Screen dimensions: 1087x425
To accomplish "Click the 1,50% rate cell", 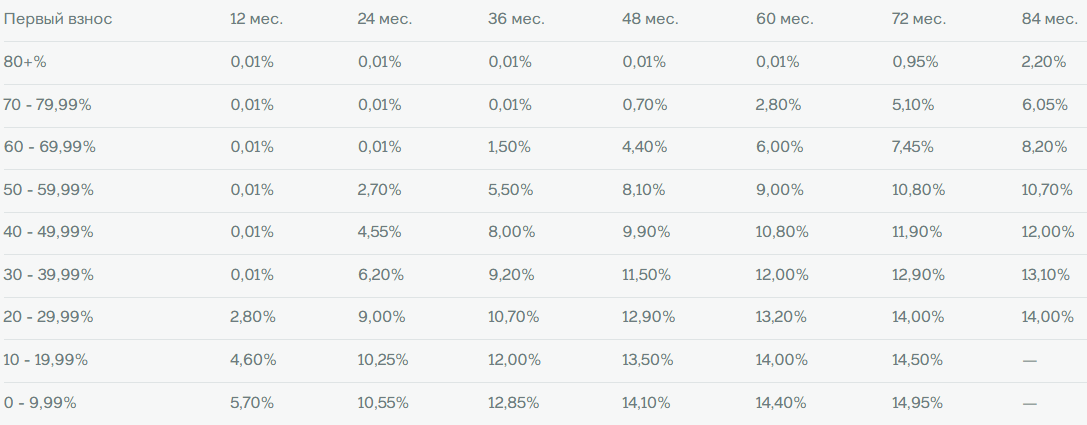I will 509,147.
